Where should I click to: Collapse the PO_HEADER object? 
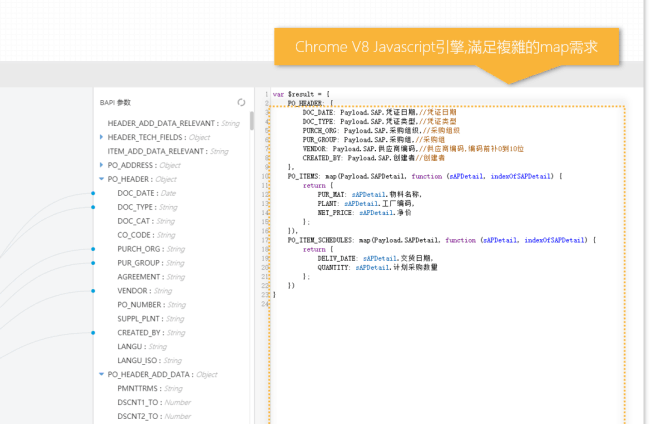[101, 179]
